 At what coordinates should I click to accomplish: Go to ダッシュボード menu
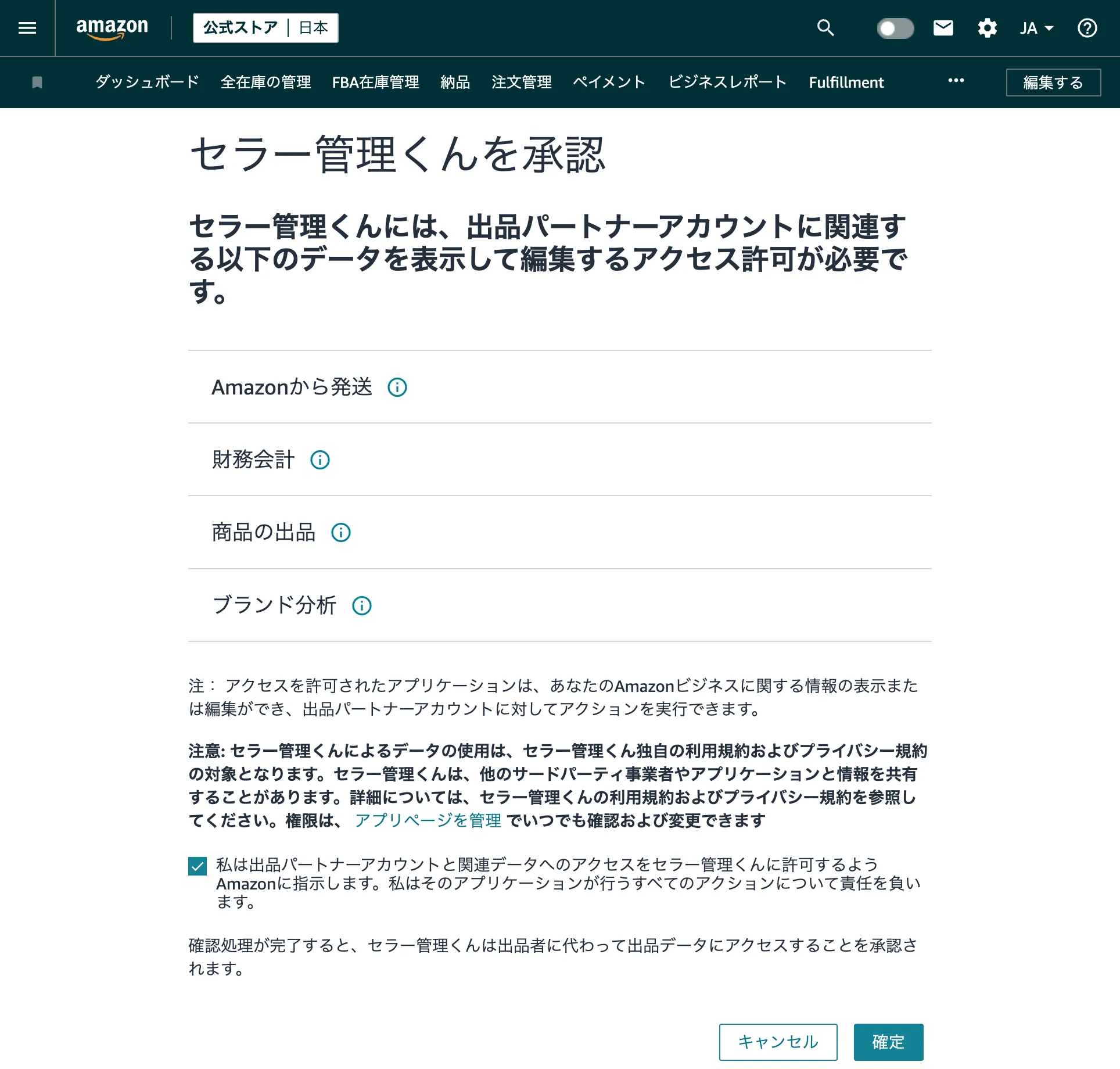click(x=148, y=82)
